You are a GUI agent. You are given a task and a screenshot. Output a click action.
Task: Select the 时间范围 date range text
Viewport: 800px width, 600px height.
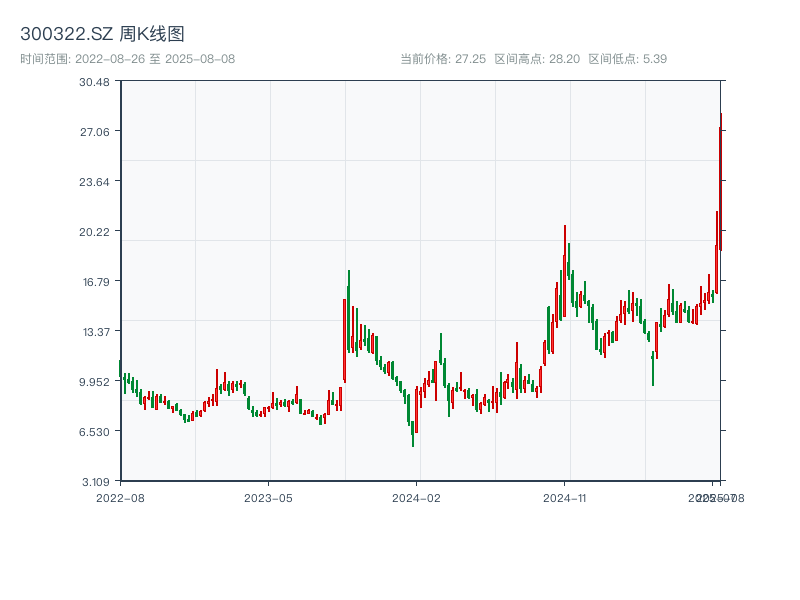[127, 59]
